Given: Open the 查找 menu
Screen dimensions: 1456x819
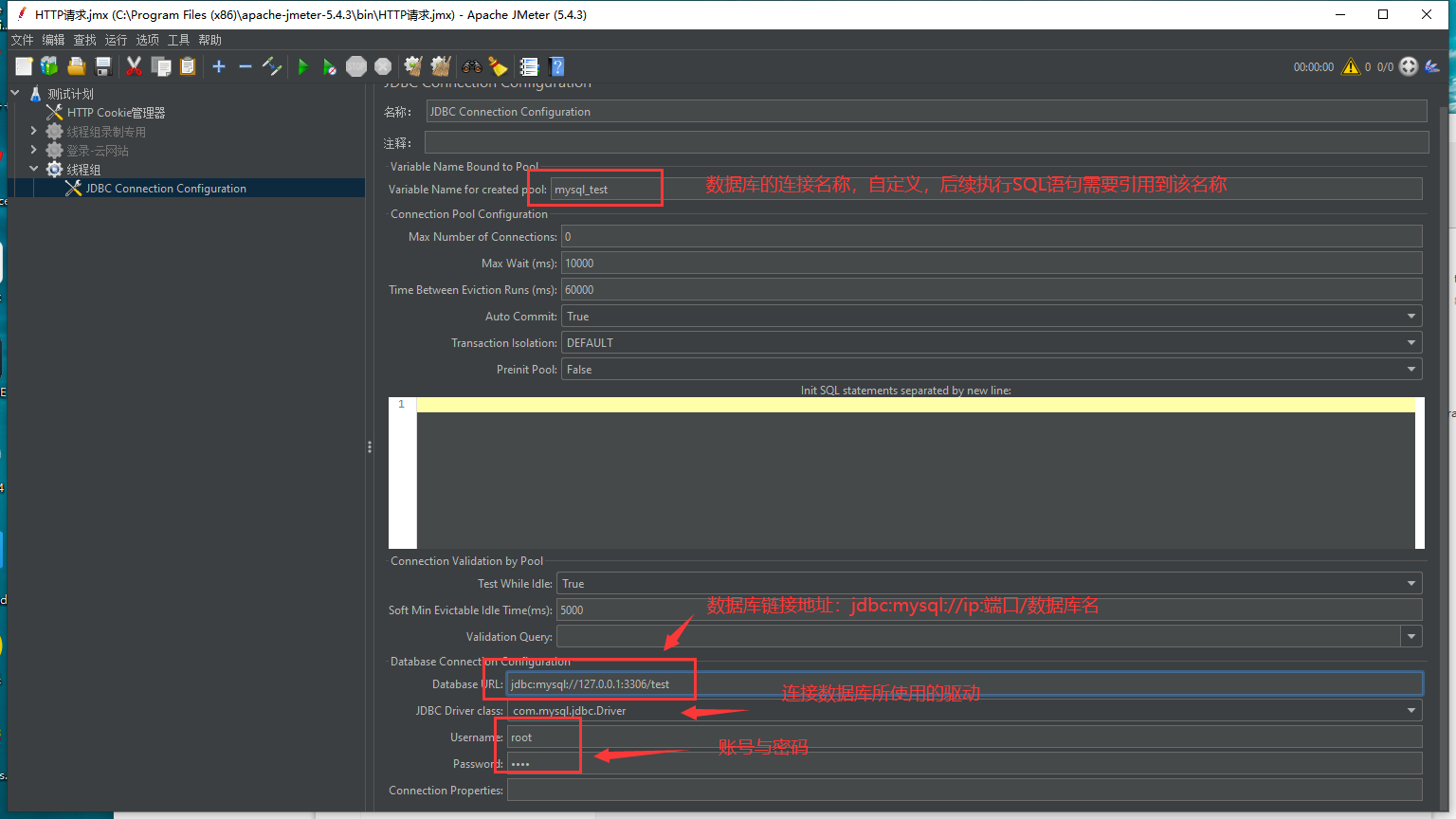Looking at the screenshot, I should [x=85, y=40].
